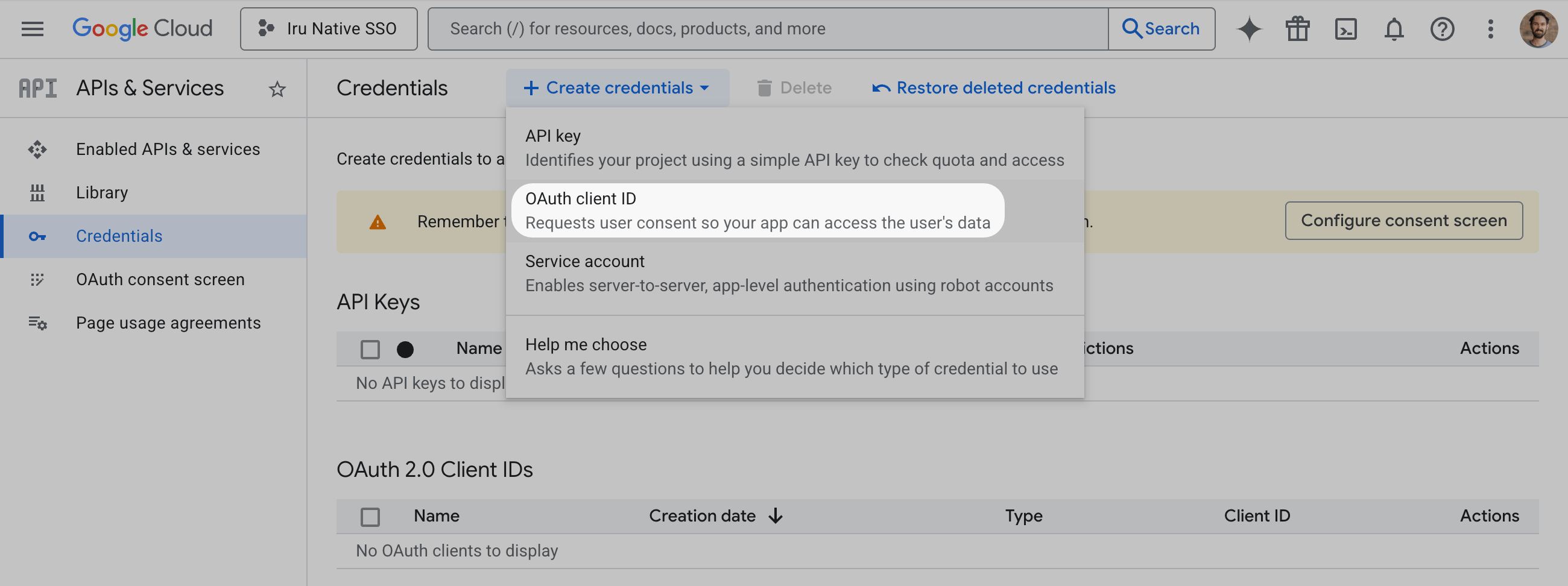This screenshot has width=1568, height=586.
Task: Choose Help me choose option
Action: [x=794, y=356]
